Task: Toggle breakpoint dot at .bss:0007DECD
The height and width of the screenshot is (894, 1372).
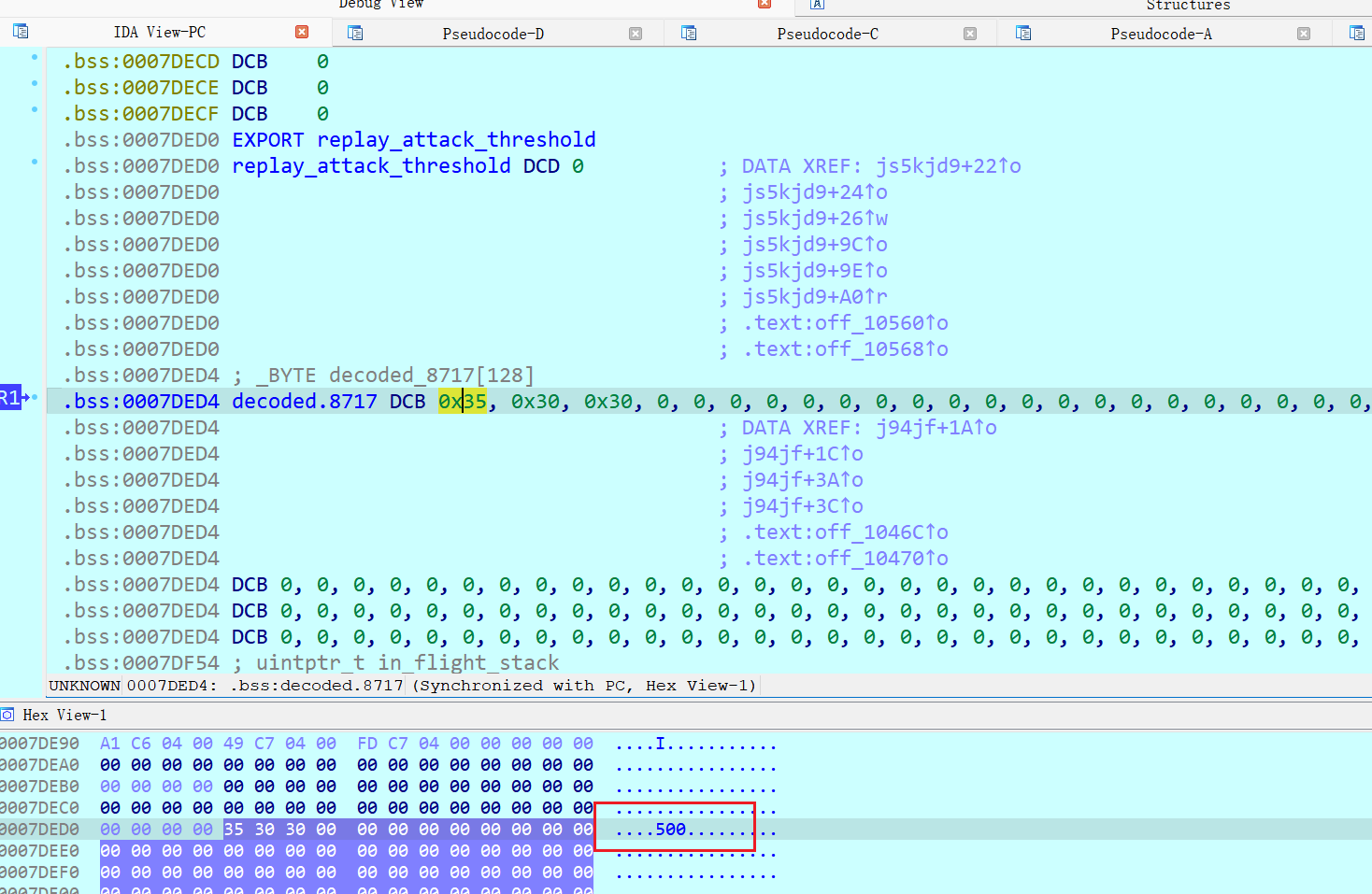Action: pos(35,57)
